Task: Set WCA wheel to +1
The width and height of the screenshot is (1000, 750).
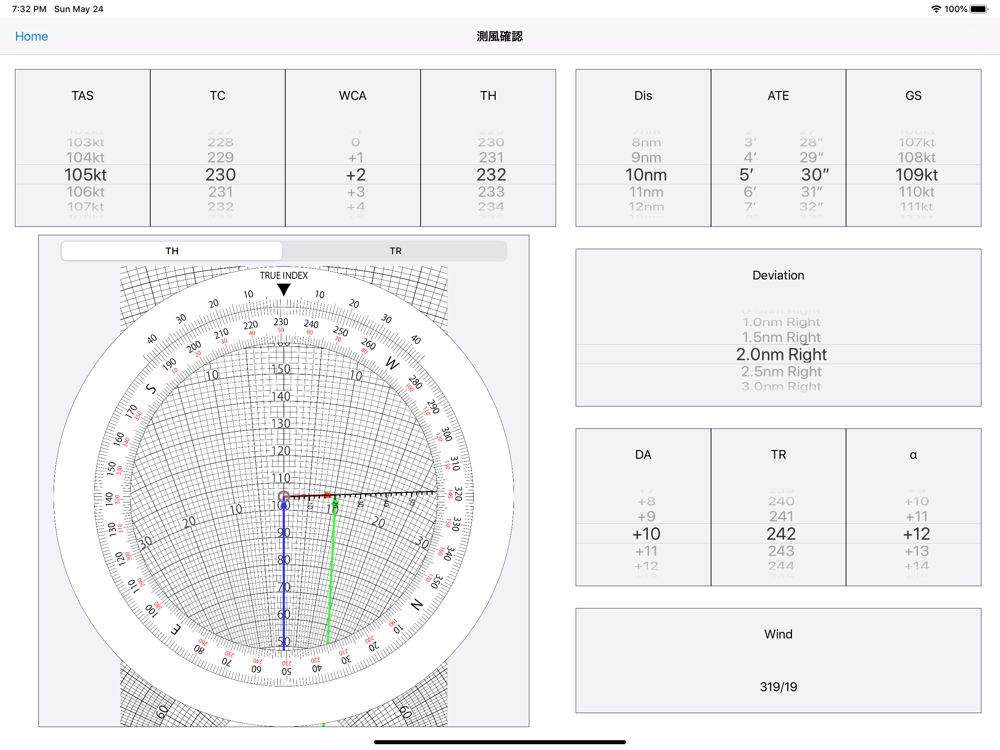Action: 355,158
